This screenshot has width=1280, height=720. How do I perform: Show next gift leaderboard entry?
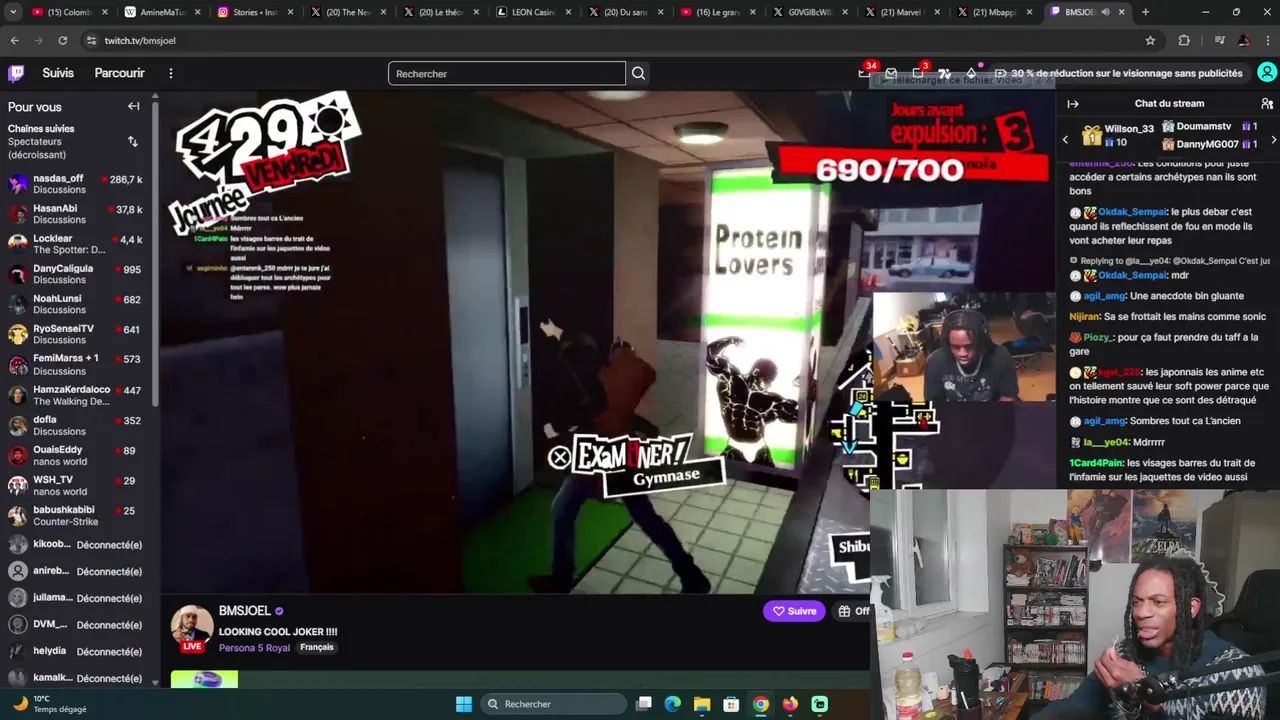[1273, 140]
